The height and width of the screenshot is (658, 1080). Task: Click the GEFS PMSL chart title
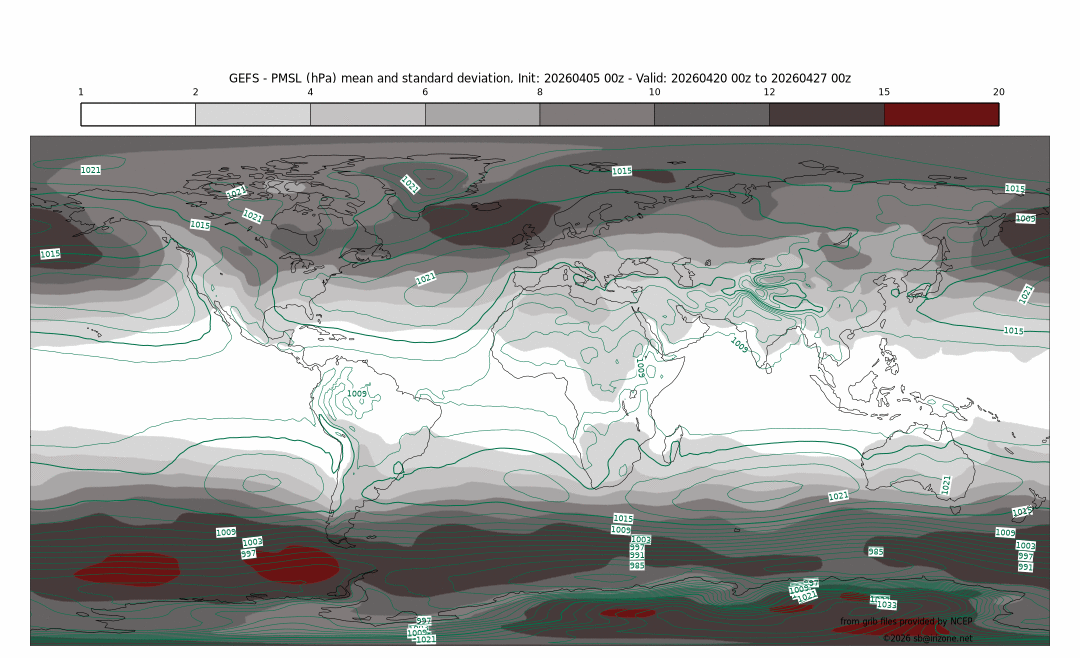(540, 78)
